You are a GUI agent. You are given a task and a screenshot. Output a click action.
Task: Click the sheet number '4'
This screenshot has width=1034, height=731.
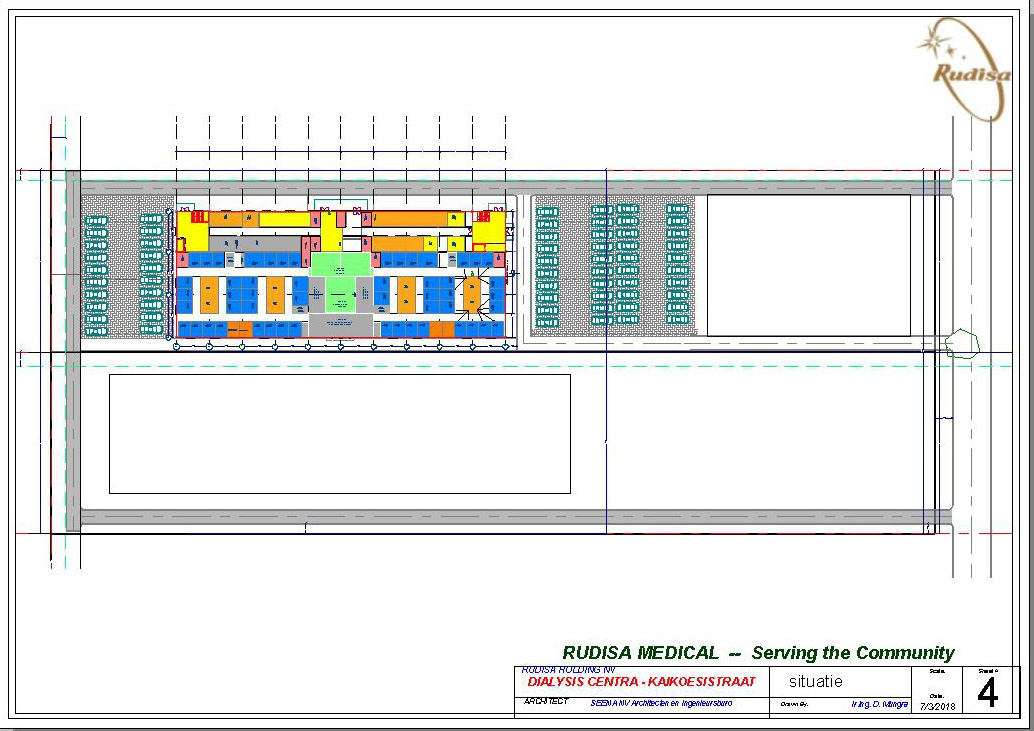(x=987, y=693)
